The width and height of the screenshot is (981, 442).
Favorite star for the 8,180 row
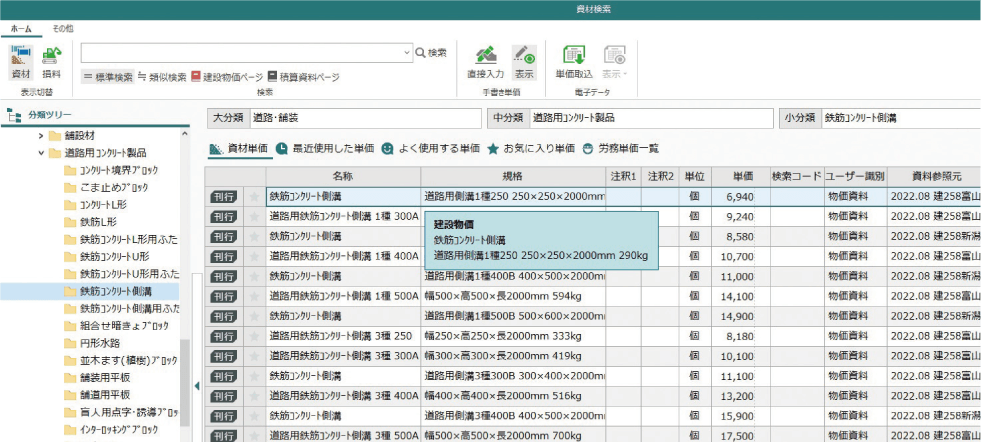(x=254, y=337)
